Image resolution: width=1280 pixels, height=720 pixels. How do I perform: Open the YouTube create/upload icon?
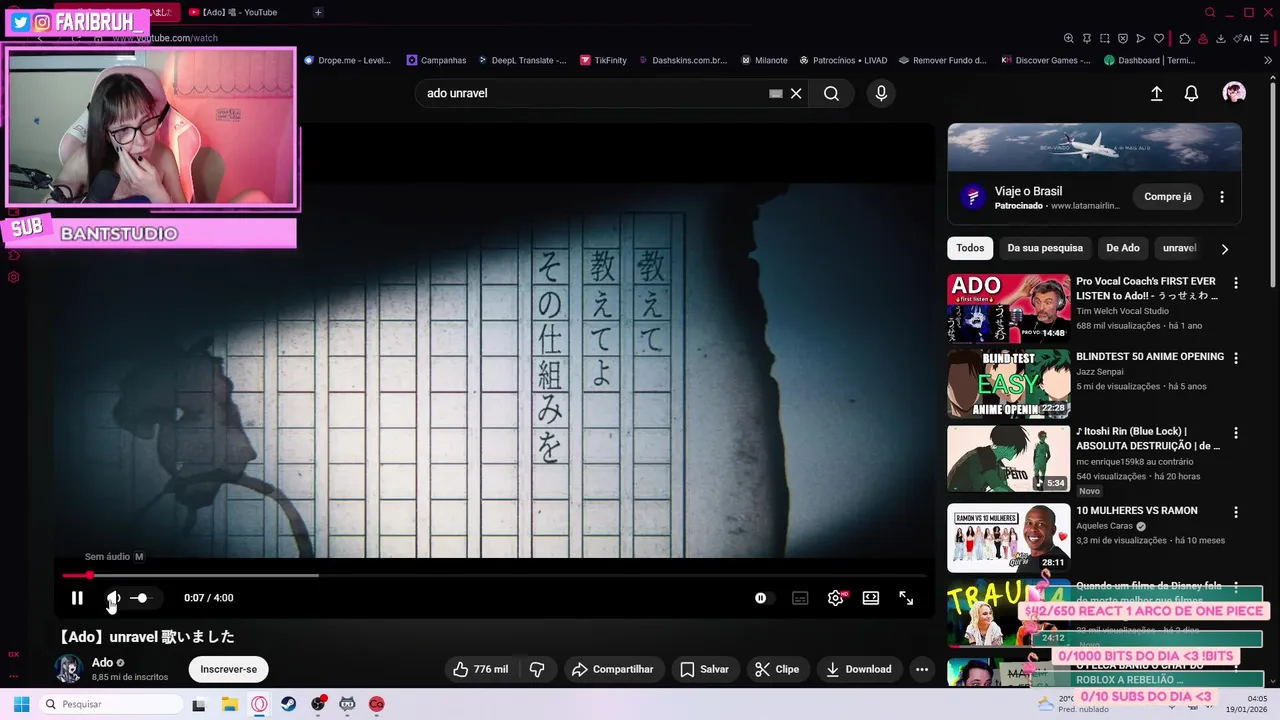tap(1156, 93)
